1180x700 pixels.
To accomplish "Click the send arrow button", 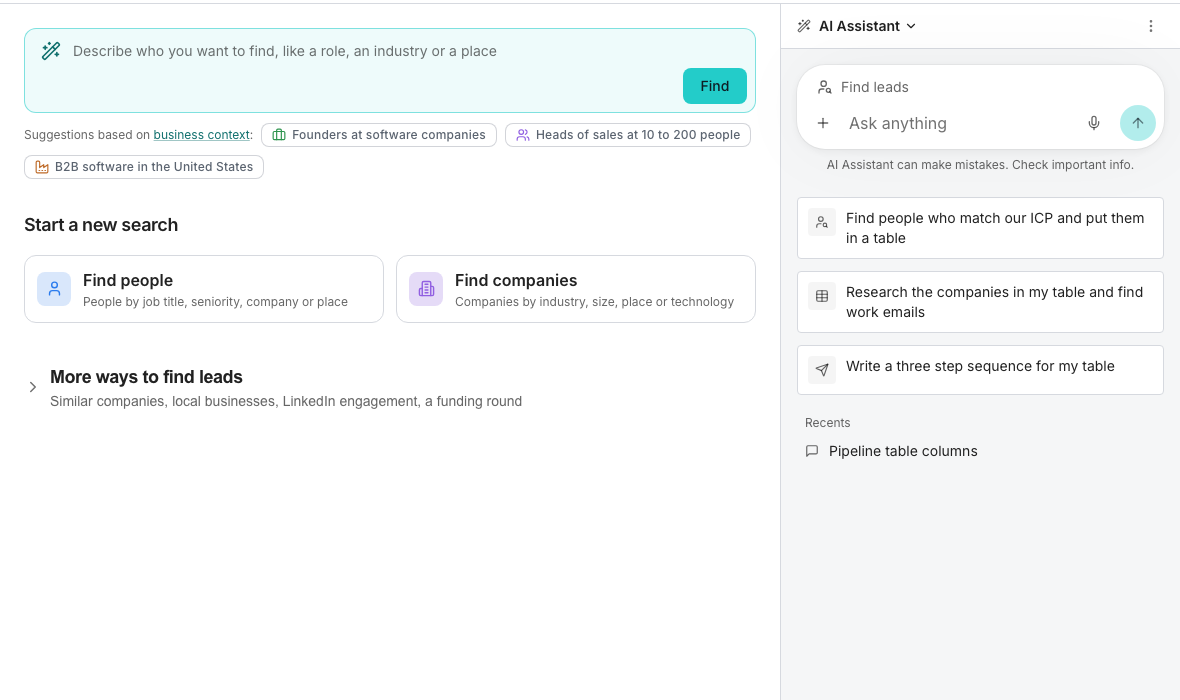I will coord(1137,123).
